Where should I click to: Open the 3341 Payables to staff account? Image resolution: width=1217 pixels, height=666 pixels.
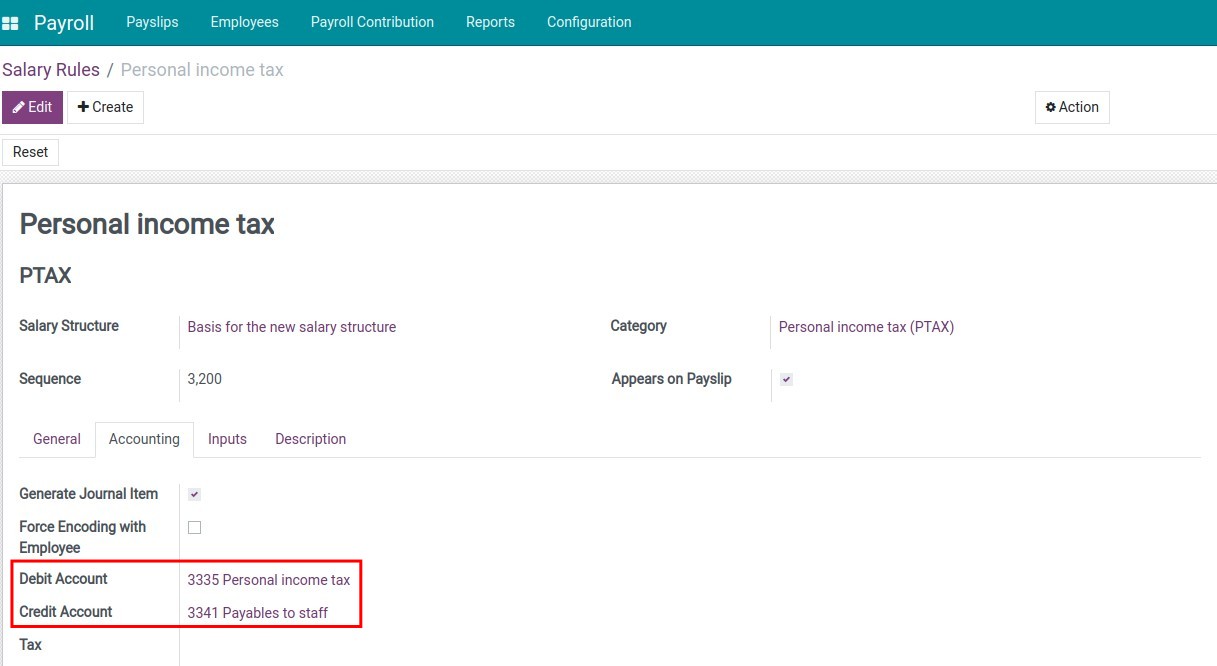click(257, 613)
